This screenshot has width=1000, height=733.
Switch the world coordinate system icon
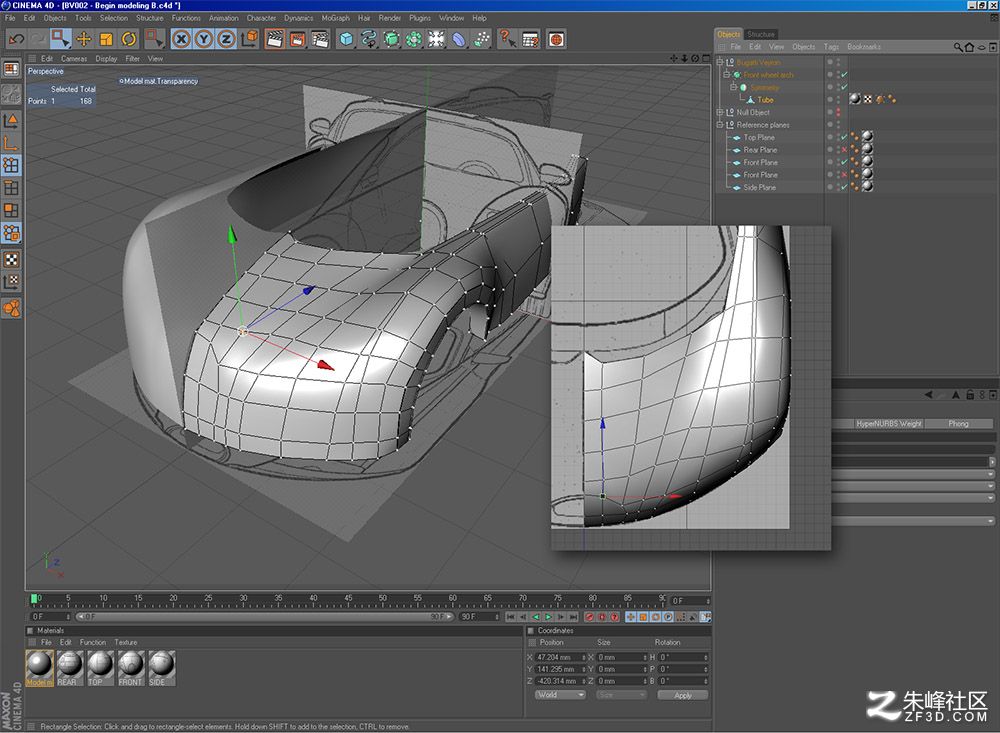click(x=249, y=40)
